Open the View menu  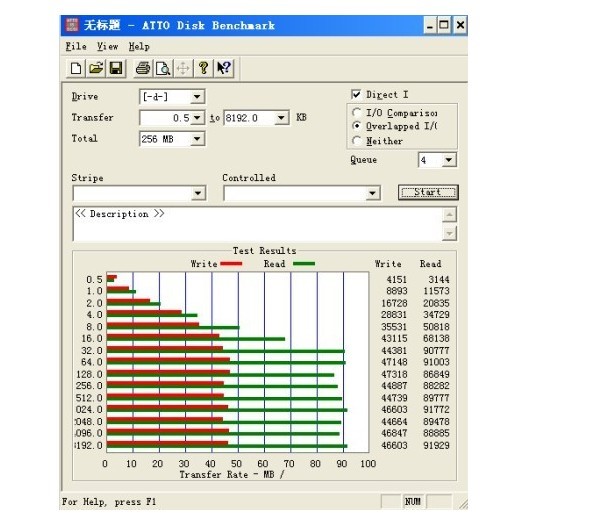coord(107,46)
